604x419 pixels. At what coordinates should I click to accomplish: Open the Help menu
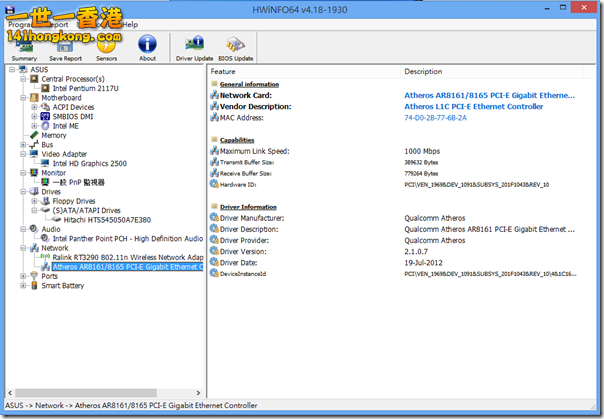click(130, 25)
